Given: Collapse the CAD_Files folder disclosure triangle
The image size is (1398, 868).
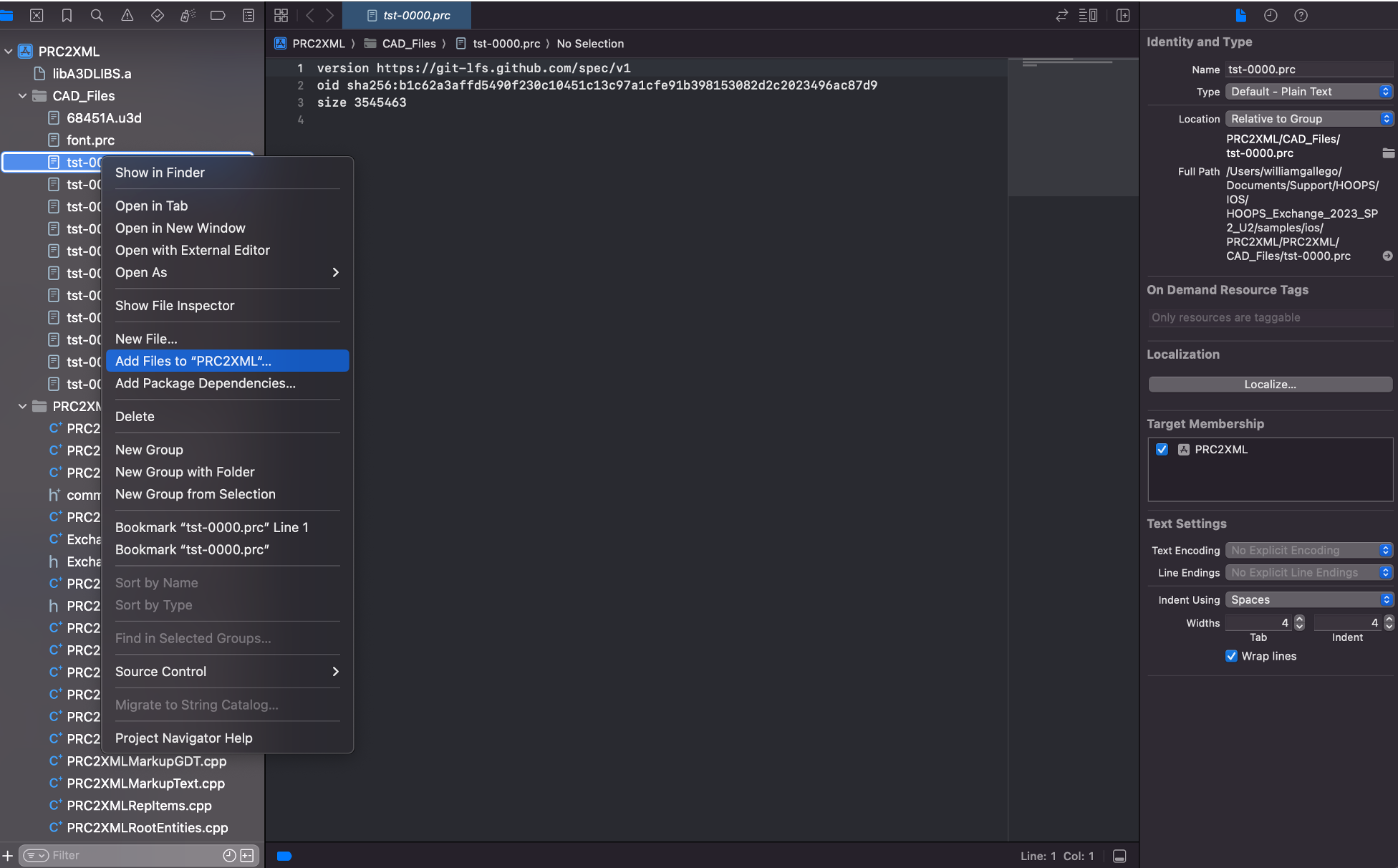Looking at the screenshot, I should point(21,95).
